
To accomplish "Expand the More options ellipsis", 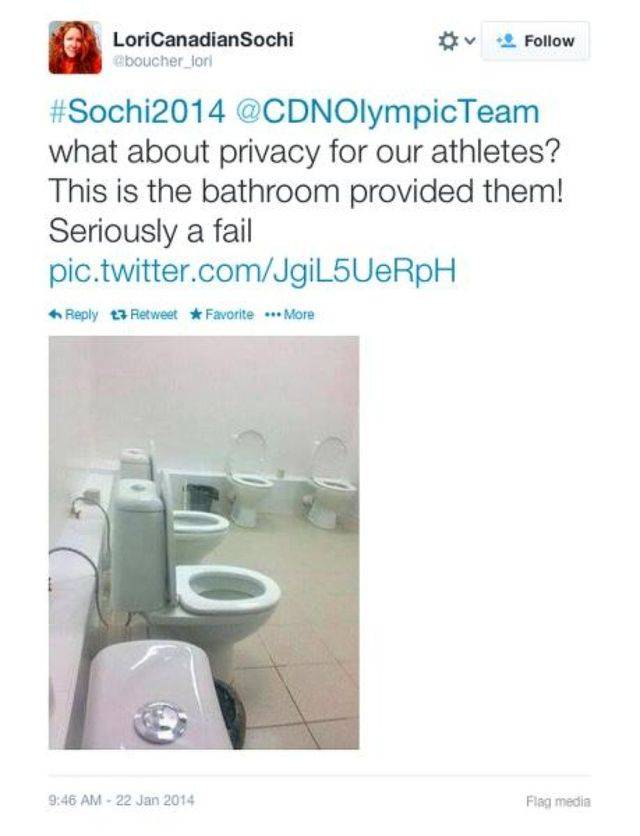I will point(290,314).
